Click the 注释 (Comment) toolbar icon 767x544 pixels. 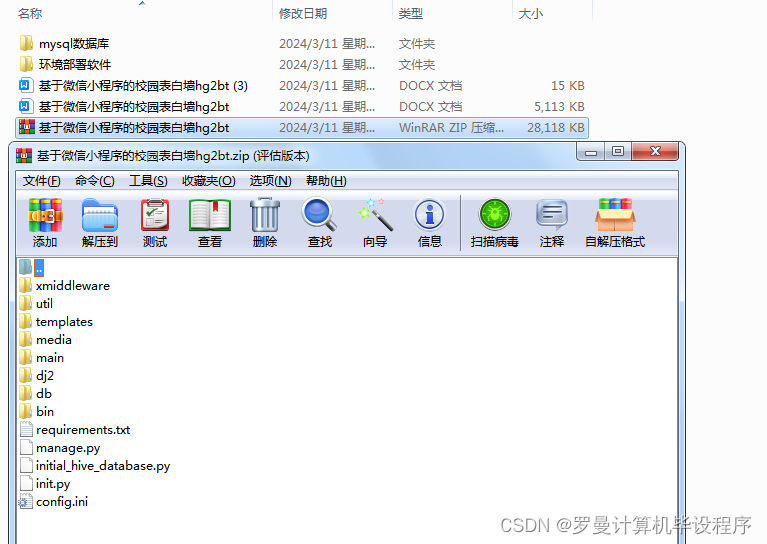552,215
